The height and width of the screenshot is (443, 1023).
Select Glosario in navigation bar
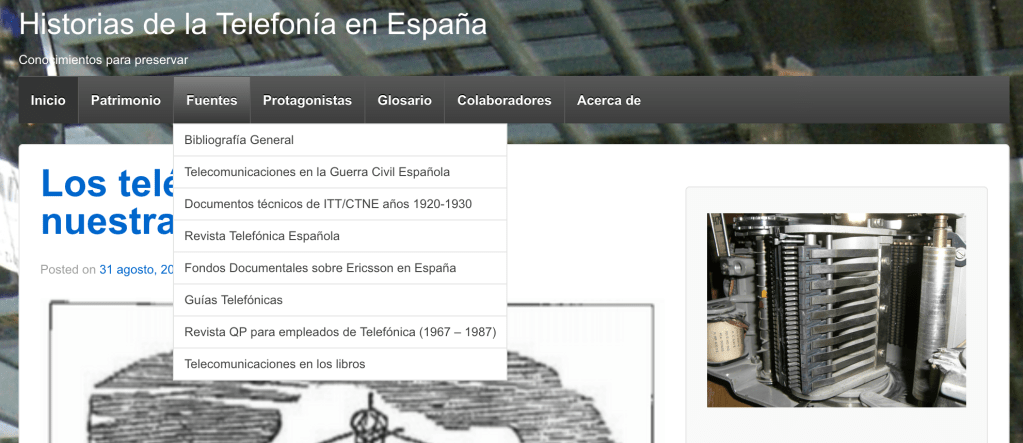coord(404,101)
